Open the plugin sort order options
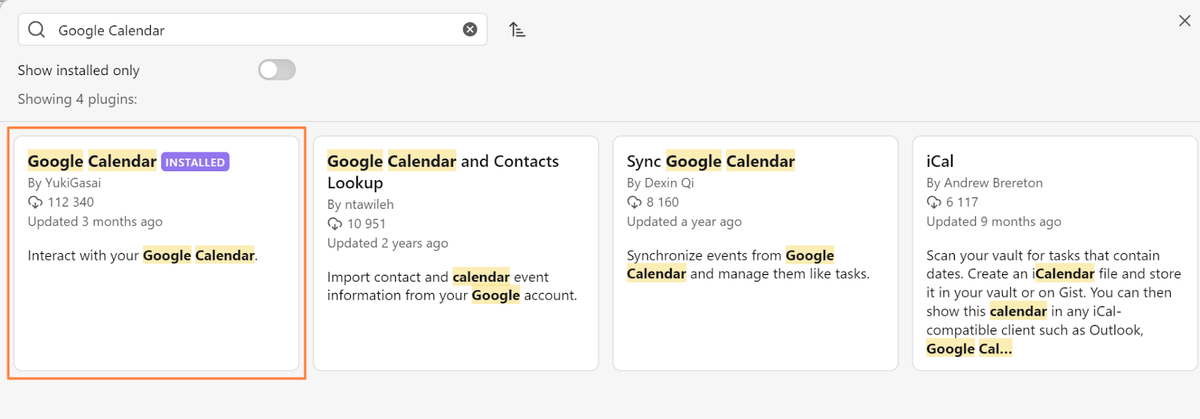 (517, 30)
